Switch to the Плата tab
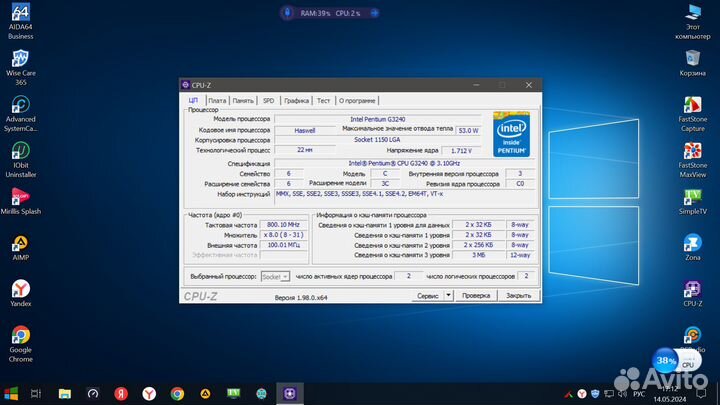The image size is (720, 405). click(x=217, y=101)
